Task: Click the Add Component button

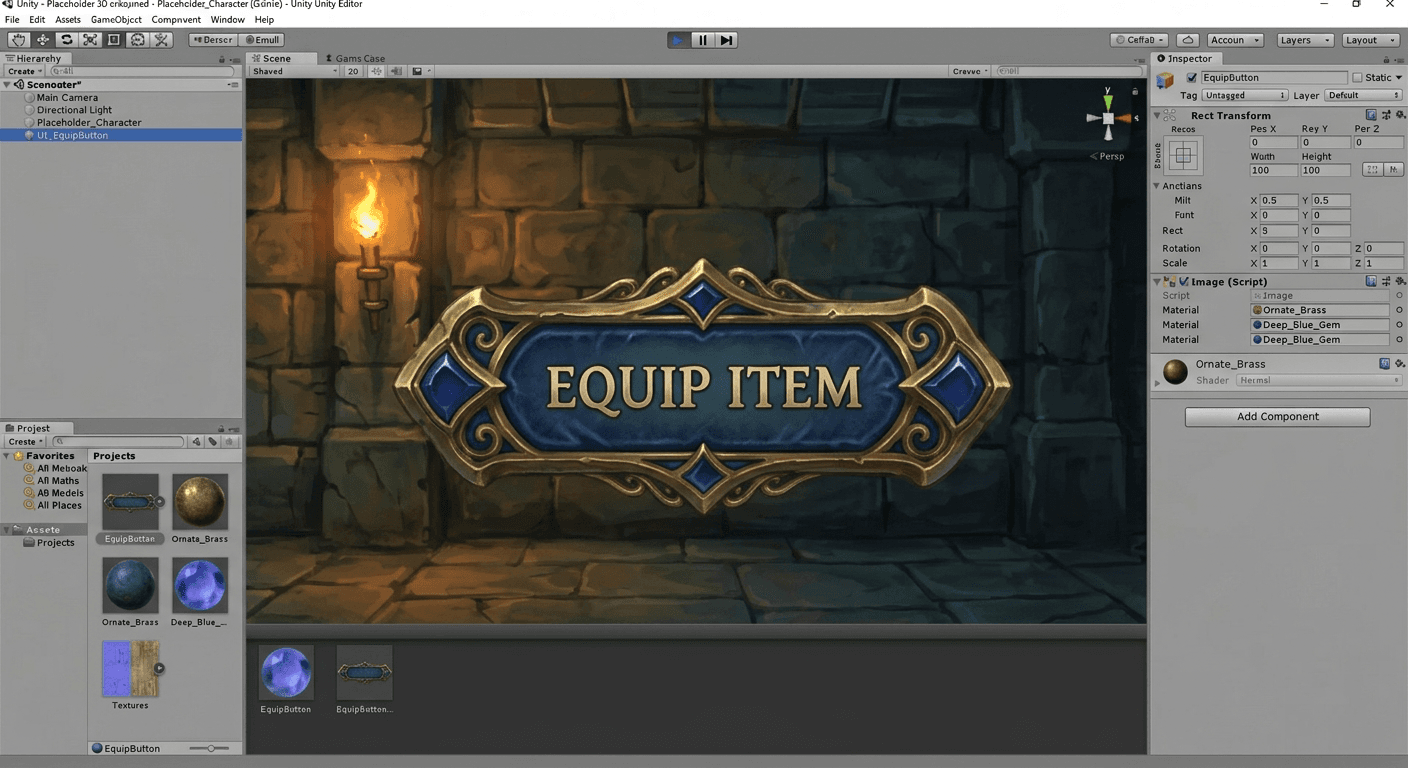Action: 1277,416
